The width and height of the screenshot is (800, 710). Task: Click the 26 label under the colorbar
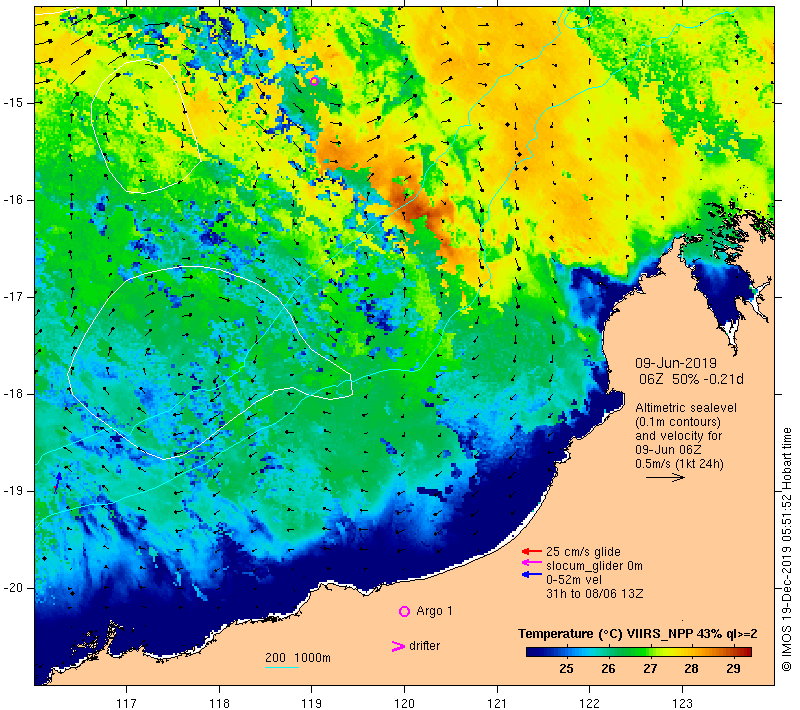coord(608,669)
